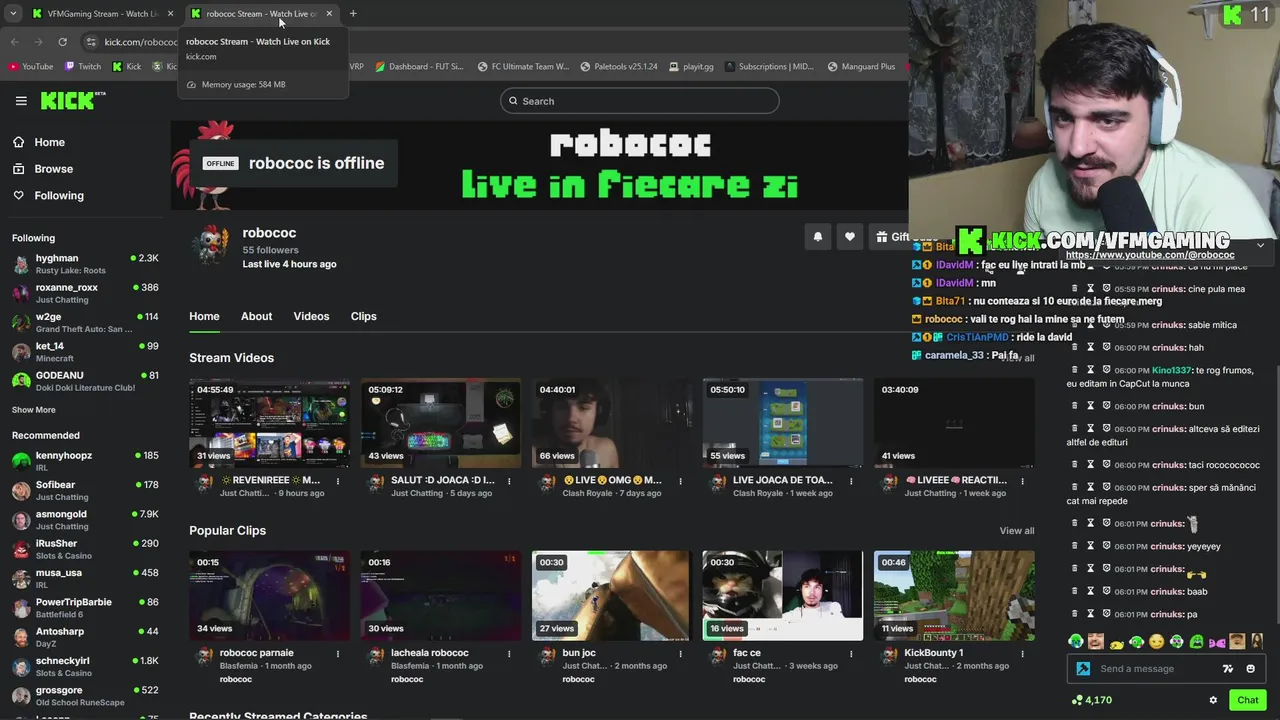Open GODEANU channel in sidebar
Screen dimensions: 1280x720
[x=85, y=381]
